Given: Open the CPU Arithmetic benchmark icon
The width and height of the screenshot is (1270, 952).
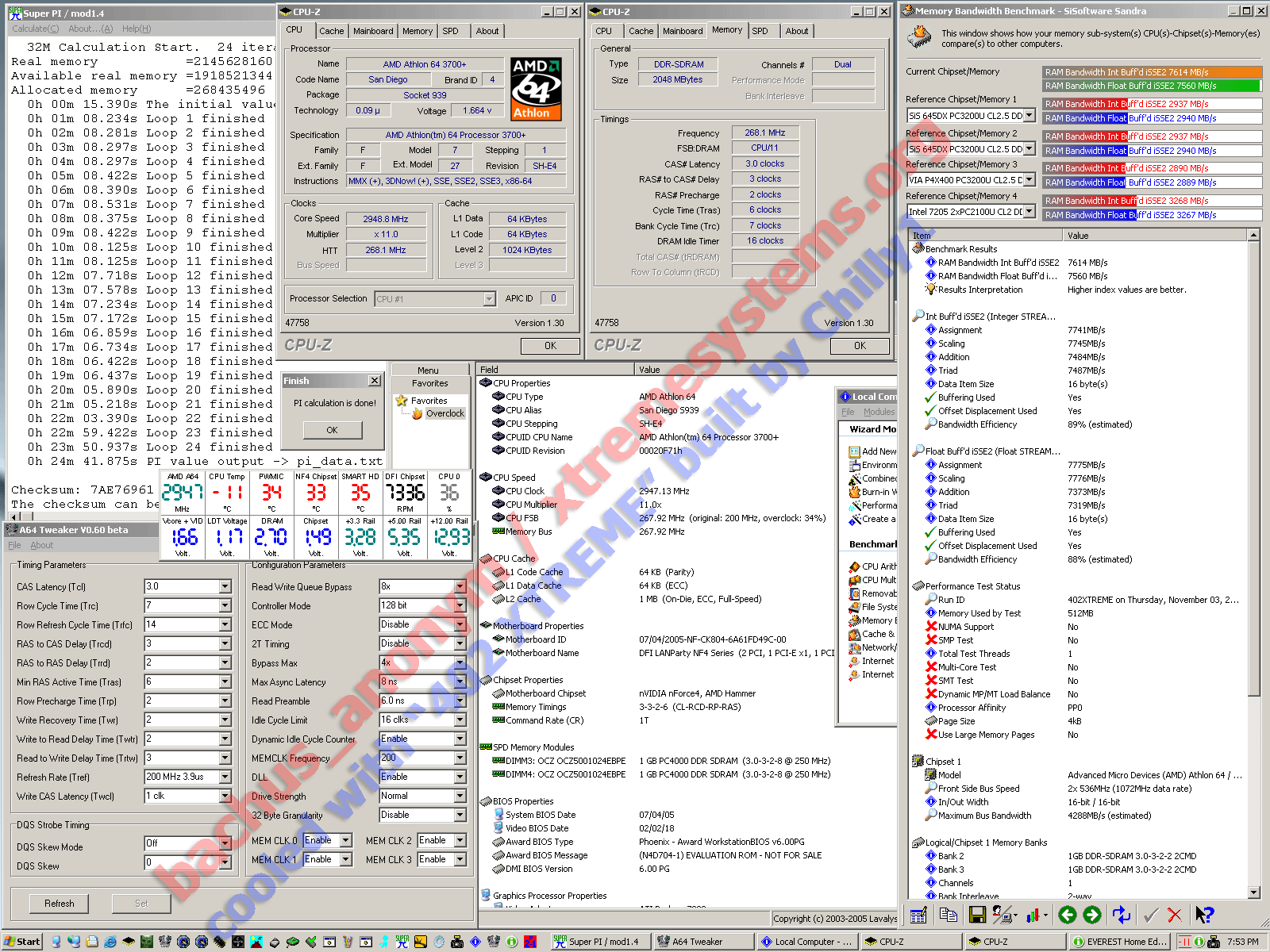Looking at the screenshot, I should click(854, 566).
